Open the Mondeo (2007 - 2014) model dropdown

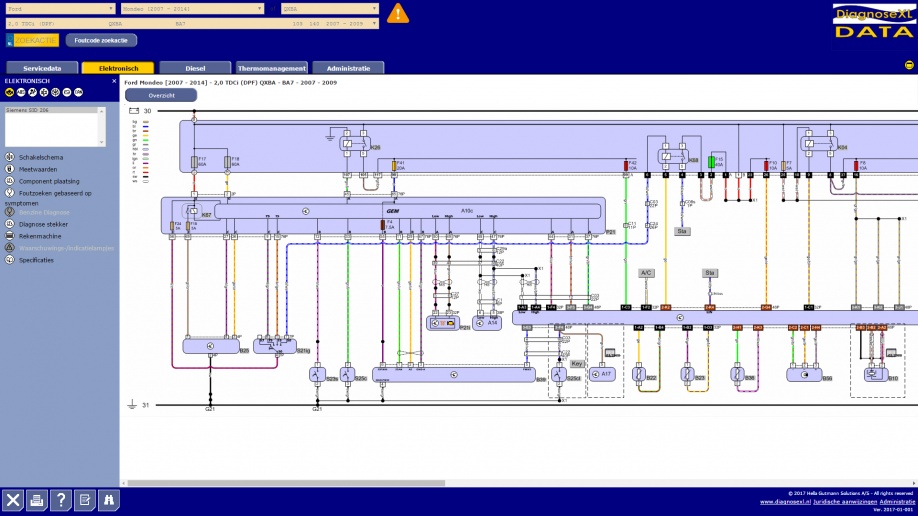tap(193, 8)
